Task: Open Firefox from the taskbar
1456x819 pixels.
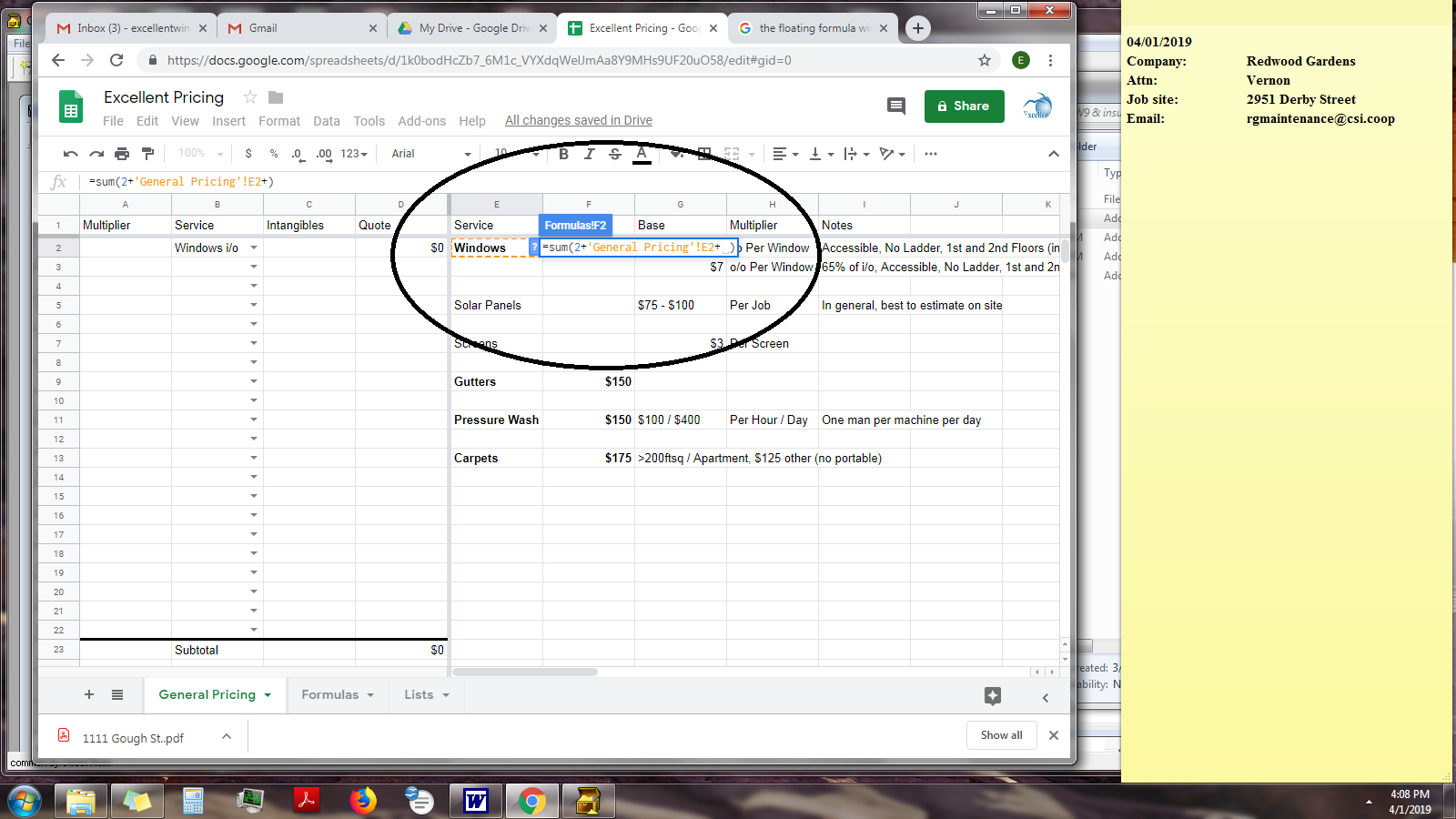Action: click(363, 801)
